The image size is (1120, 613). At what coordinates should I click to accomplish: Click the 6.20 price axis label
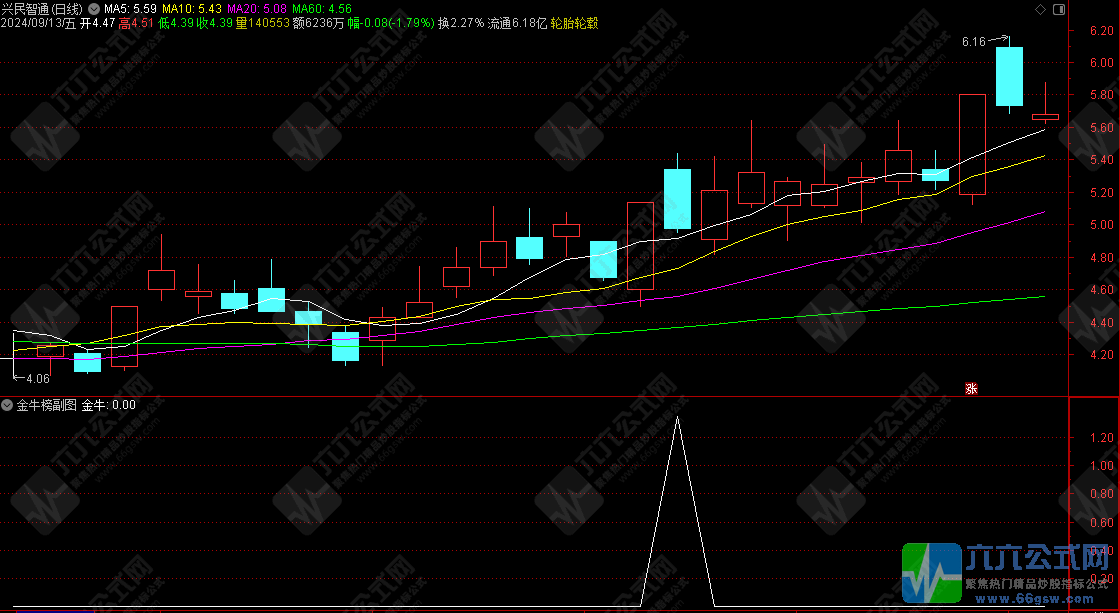pyautogui.click(x=1101, y=30)
